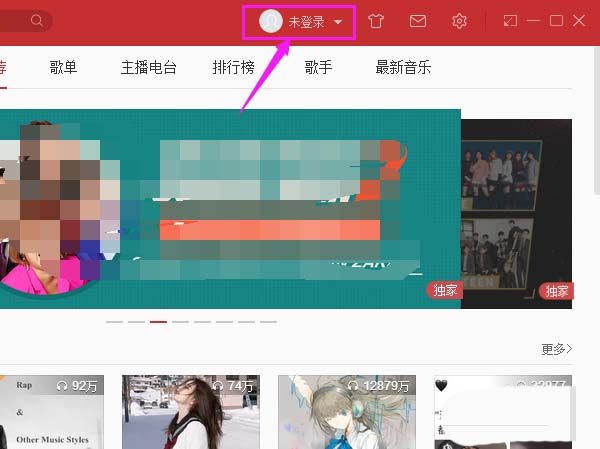The image size is (600, 449).
Task: Click the 未登录 login text
Action: coord(307,22)
